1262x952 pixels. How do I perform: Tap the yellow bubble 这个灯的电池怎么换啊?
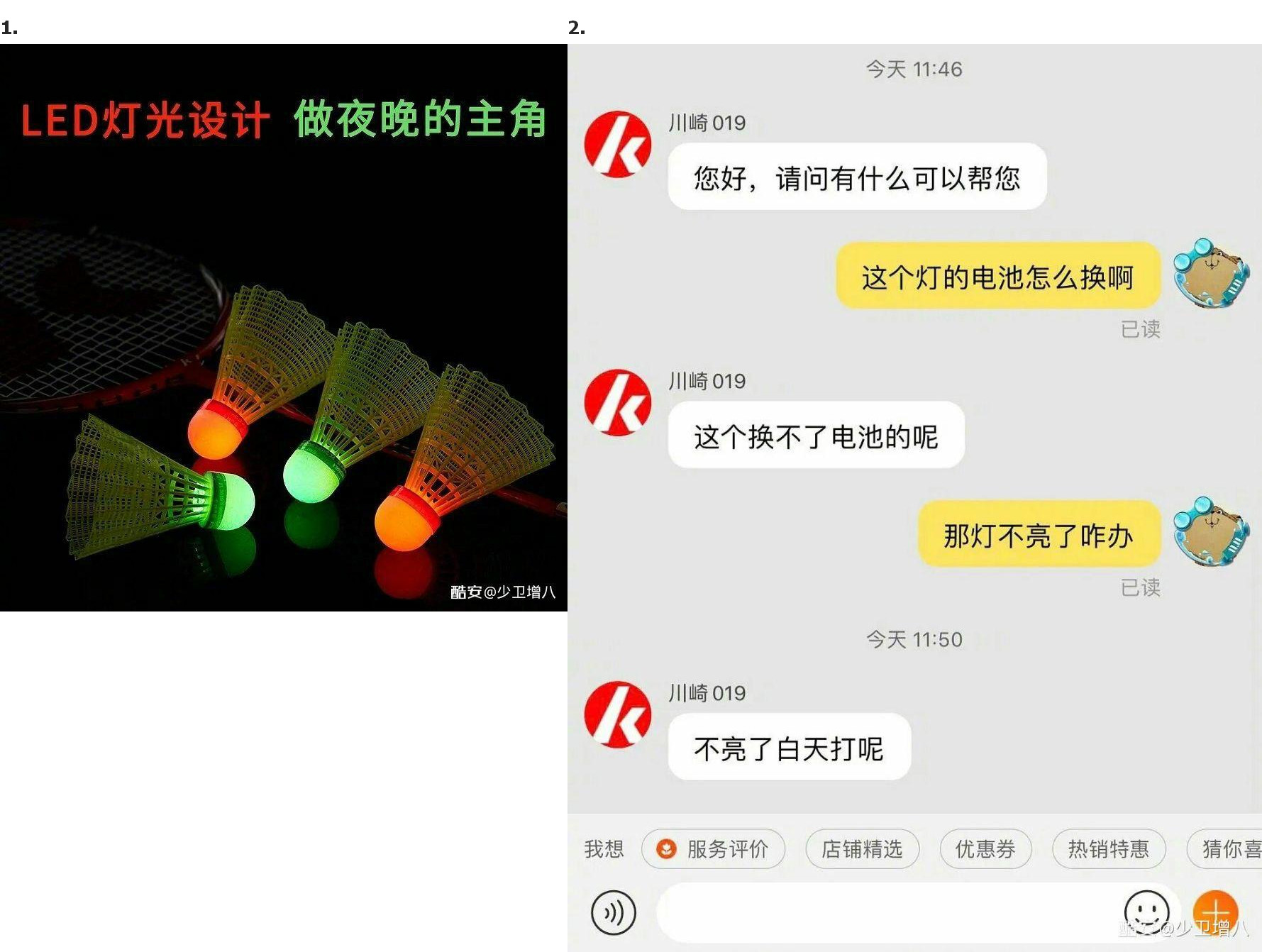998,275
